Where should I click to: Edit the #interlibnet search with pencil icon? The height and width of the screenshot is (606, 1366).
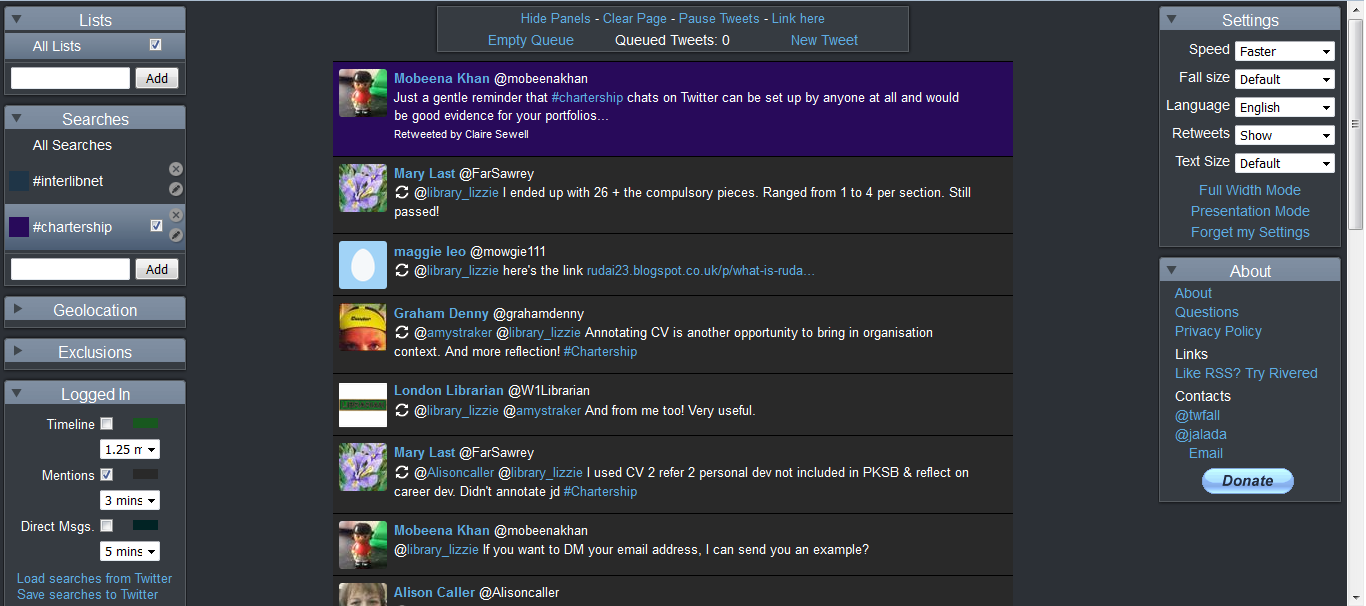point(176,189)
